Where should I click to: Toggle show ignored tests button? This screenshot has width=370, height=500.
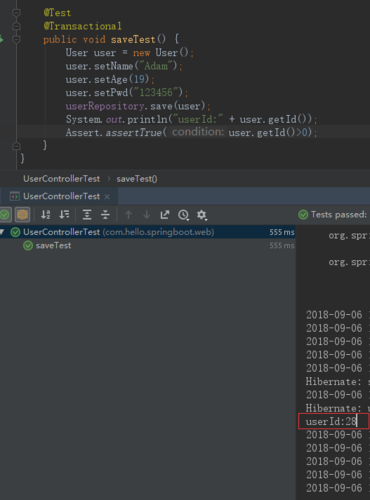tap(23, 215)
